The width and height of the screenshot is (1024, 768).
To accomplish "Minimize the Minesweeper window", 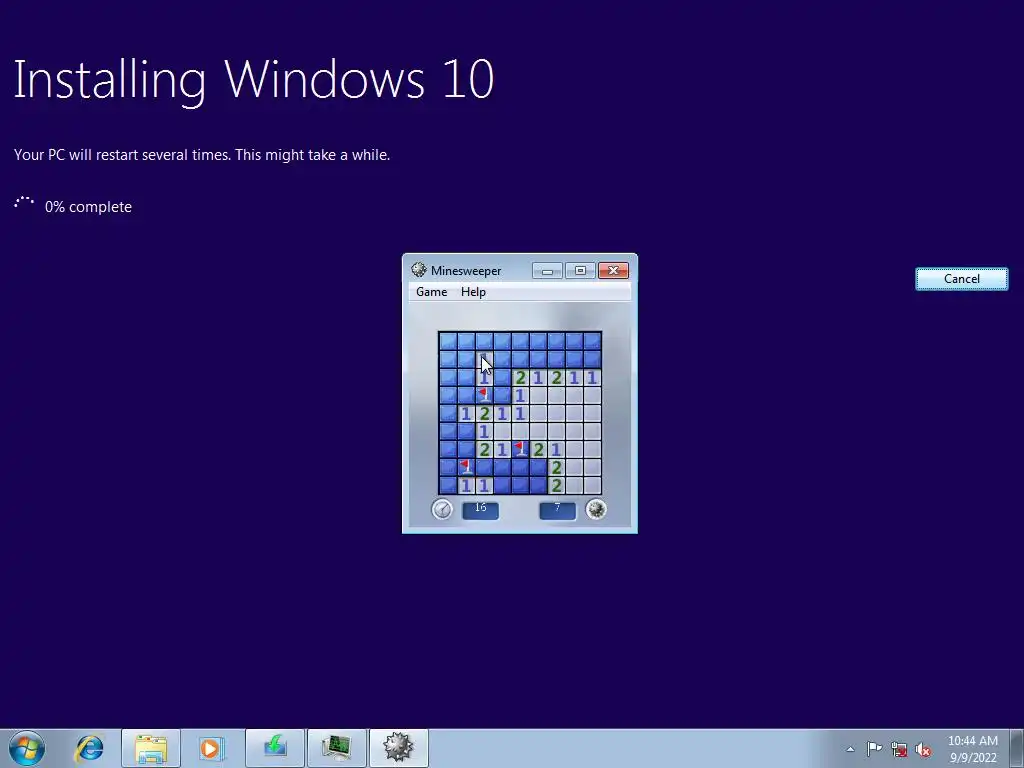I will (x=547, y=270).
